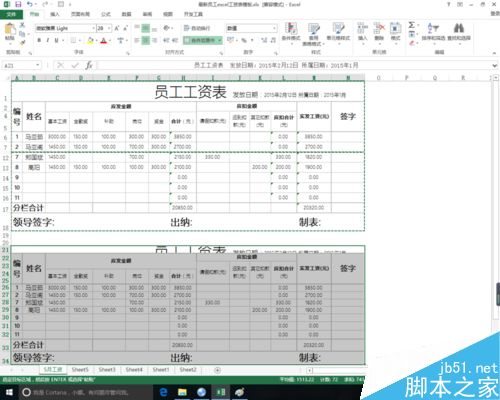The height and width of the screenshot is (400, 500).
Task: Switch to the Insert ribbon tab
Action: pos(55,14)
